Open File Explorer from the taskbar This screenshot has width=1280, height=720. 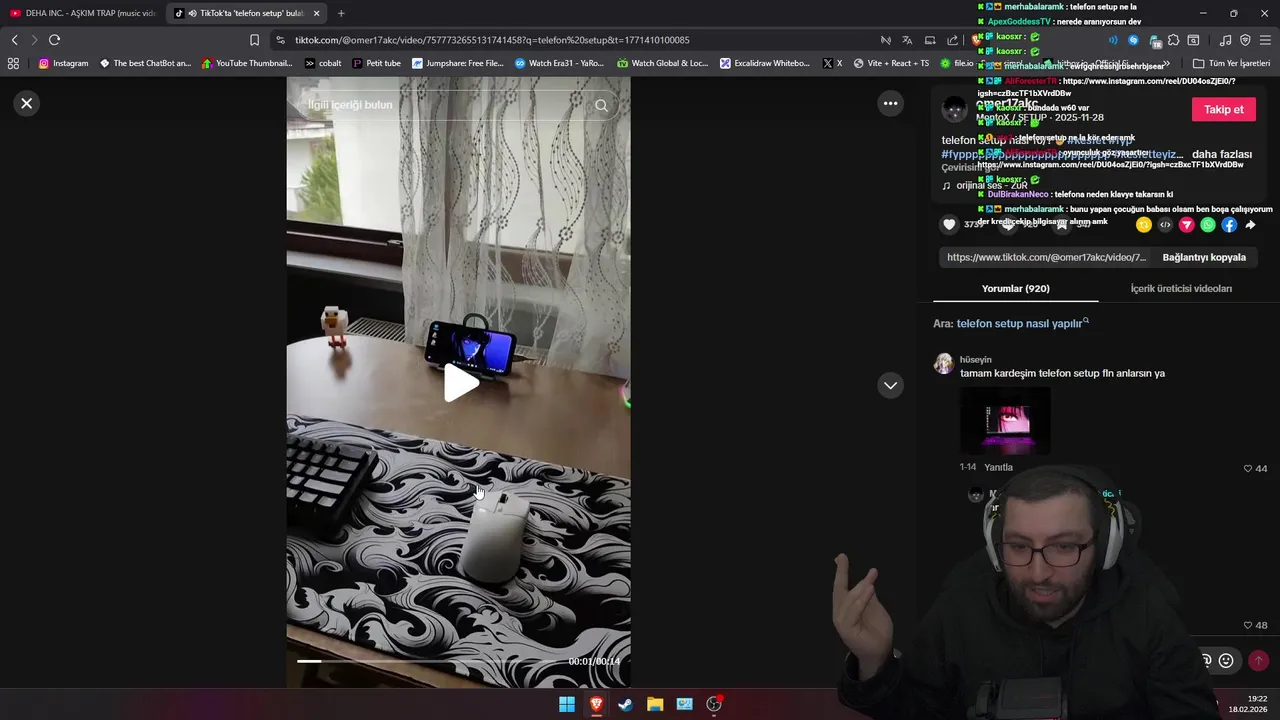[655, 704]
